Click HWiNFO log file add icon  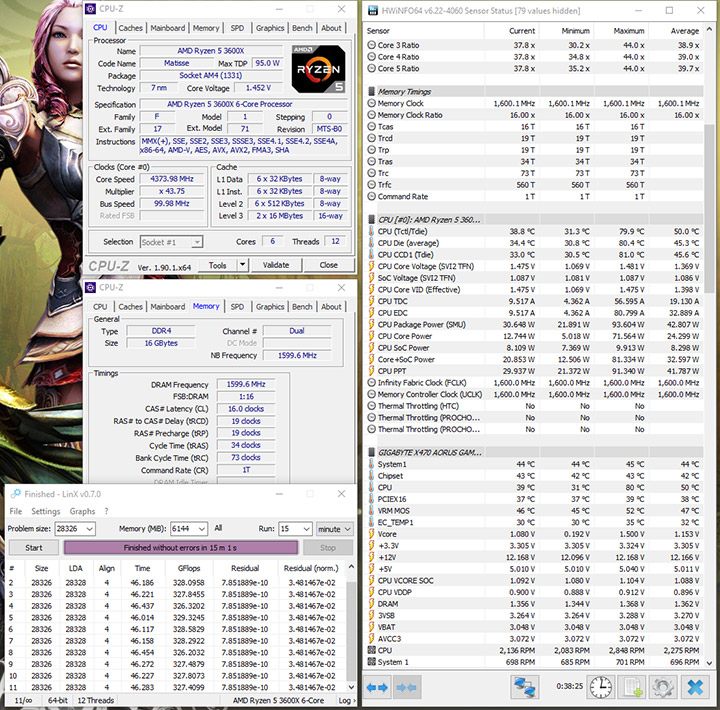coord(632,688)
